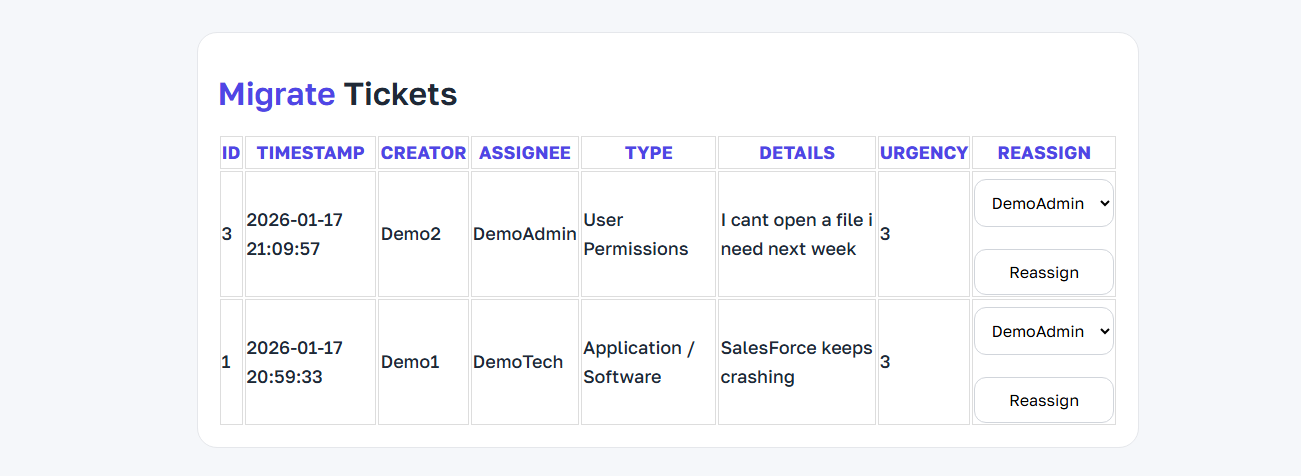Click the Migrate Tickets page heading
This screenshot has width=1301, height=476.
point(337,94)
